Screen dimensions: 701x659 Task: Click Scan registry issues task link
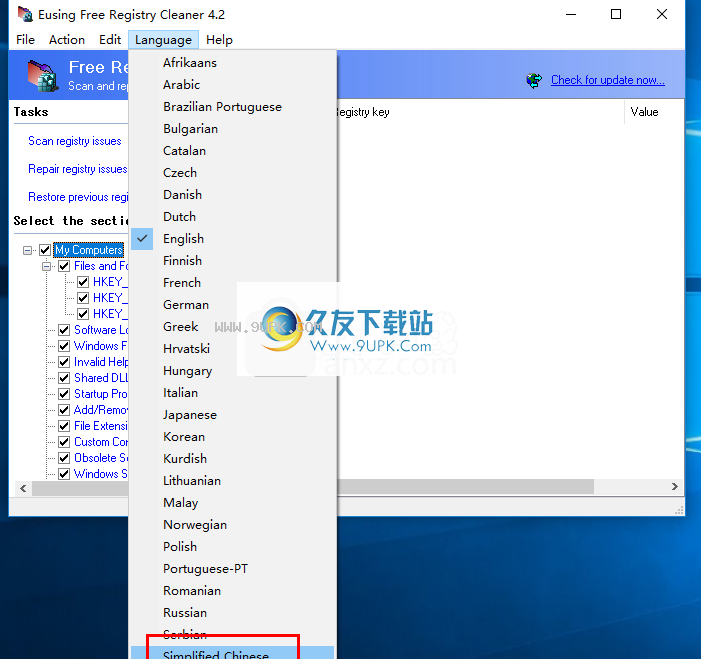pyautogui.click(x=75, y=141)
